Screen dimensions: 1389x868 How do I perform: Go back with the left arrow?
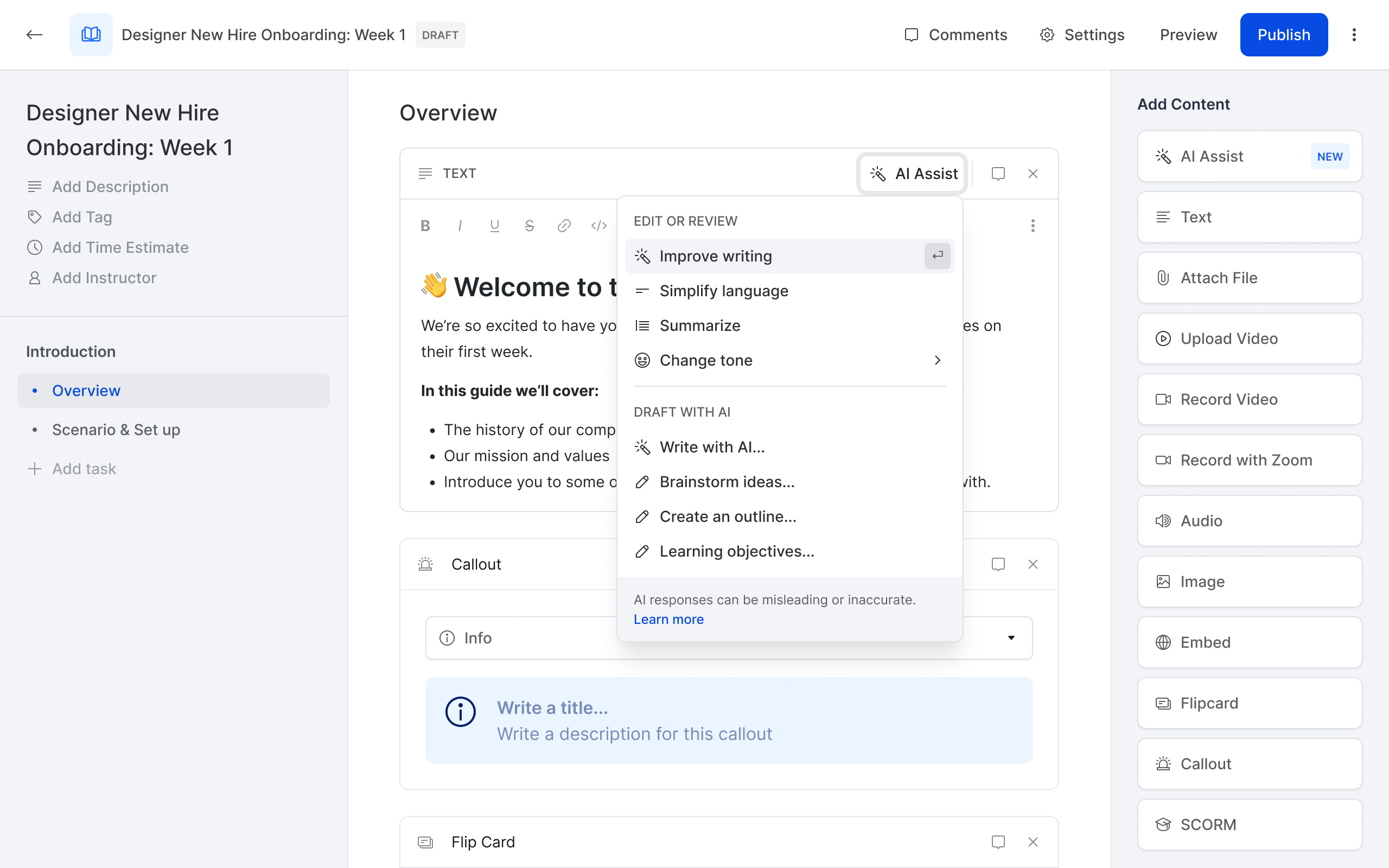[x=34, y=34]
